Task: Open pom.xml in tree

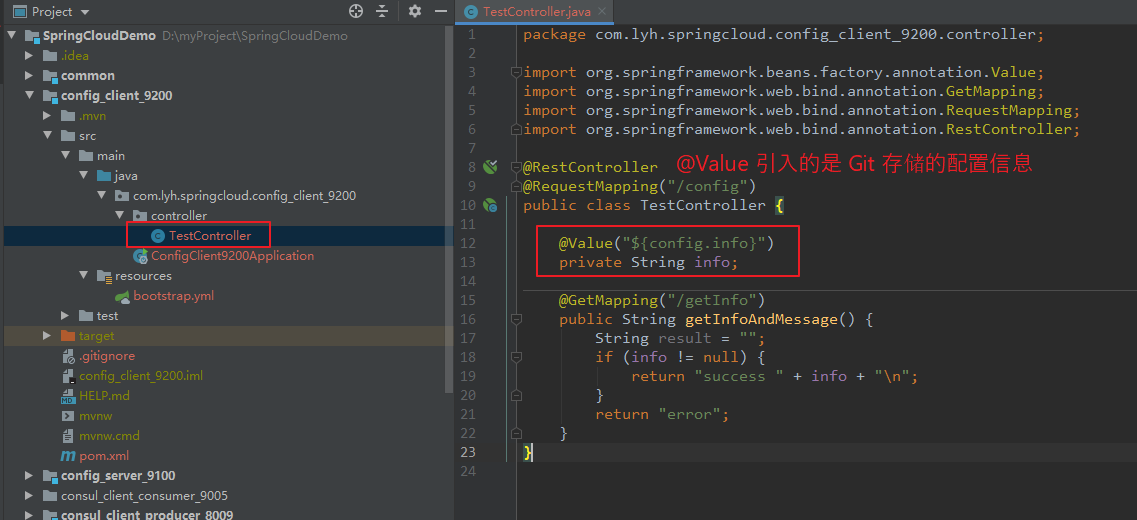Action: (x=104, y=456)
